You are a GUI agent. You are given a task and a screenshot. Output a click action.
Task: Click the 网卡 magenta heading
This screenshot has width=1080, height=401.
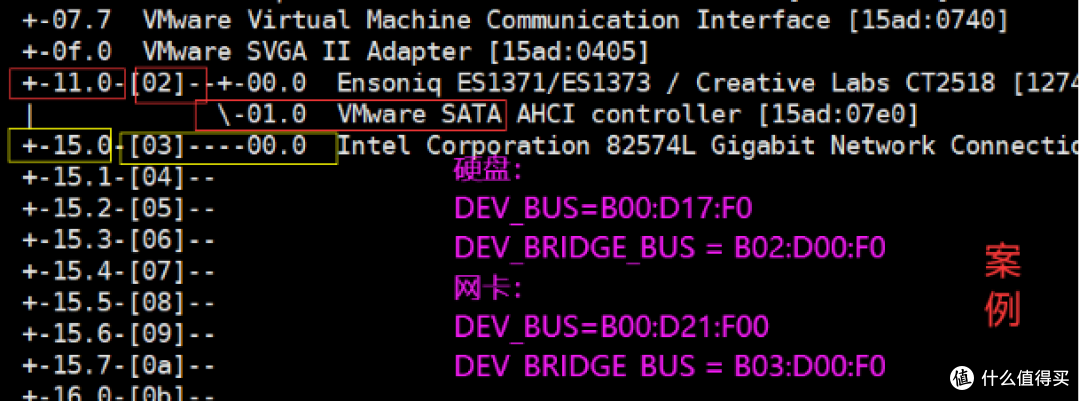click(487, 289)
